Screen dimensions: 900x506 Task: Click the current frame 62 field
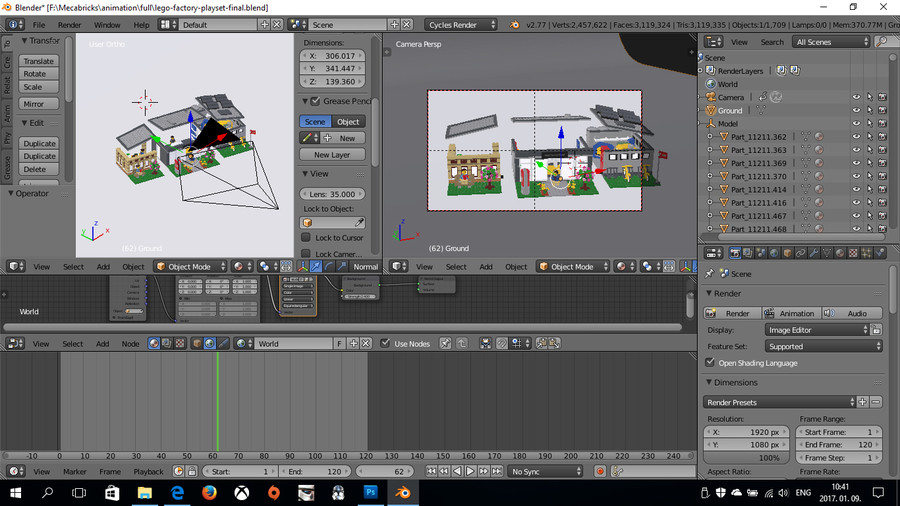[x=384, y=471]
